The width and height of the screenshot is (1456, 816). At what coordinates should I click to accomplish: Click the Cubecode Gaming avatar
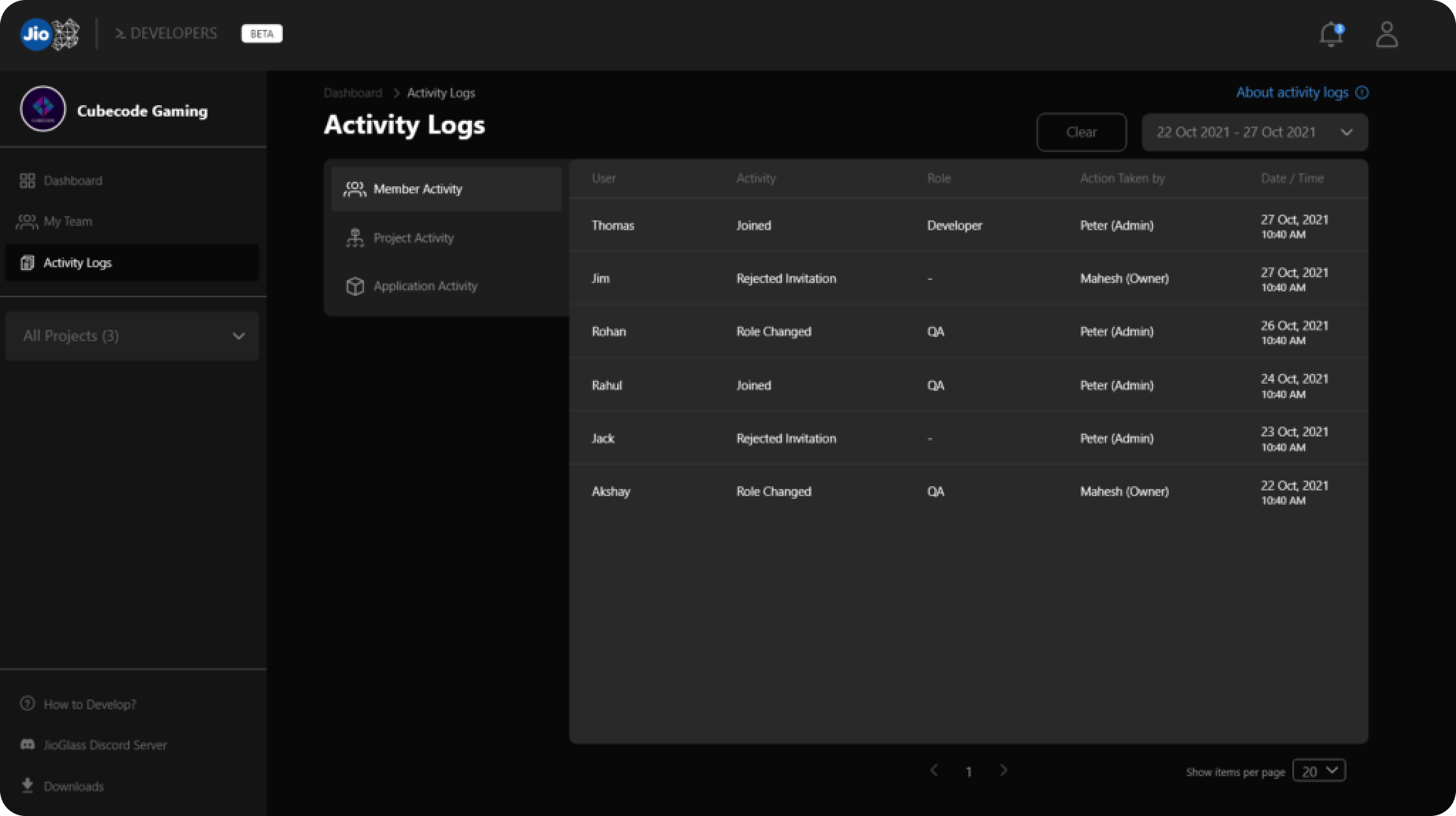point(43,109)
